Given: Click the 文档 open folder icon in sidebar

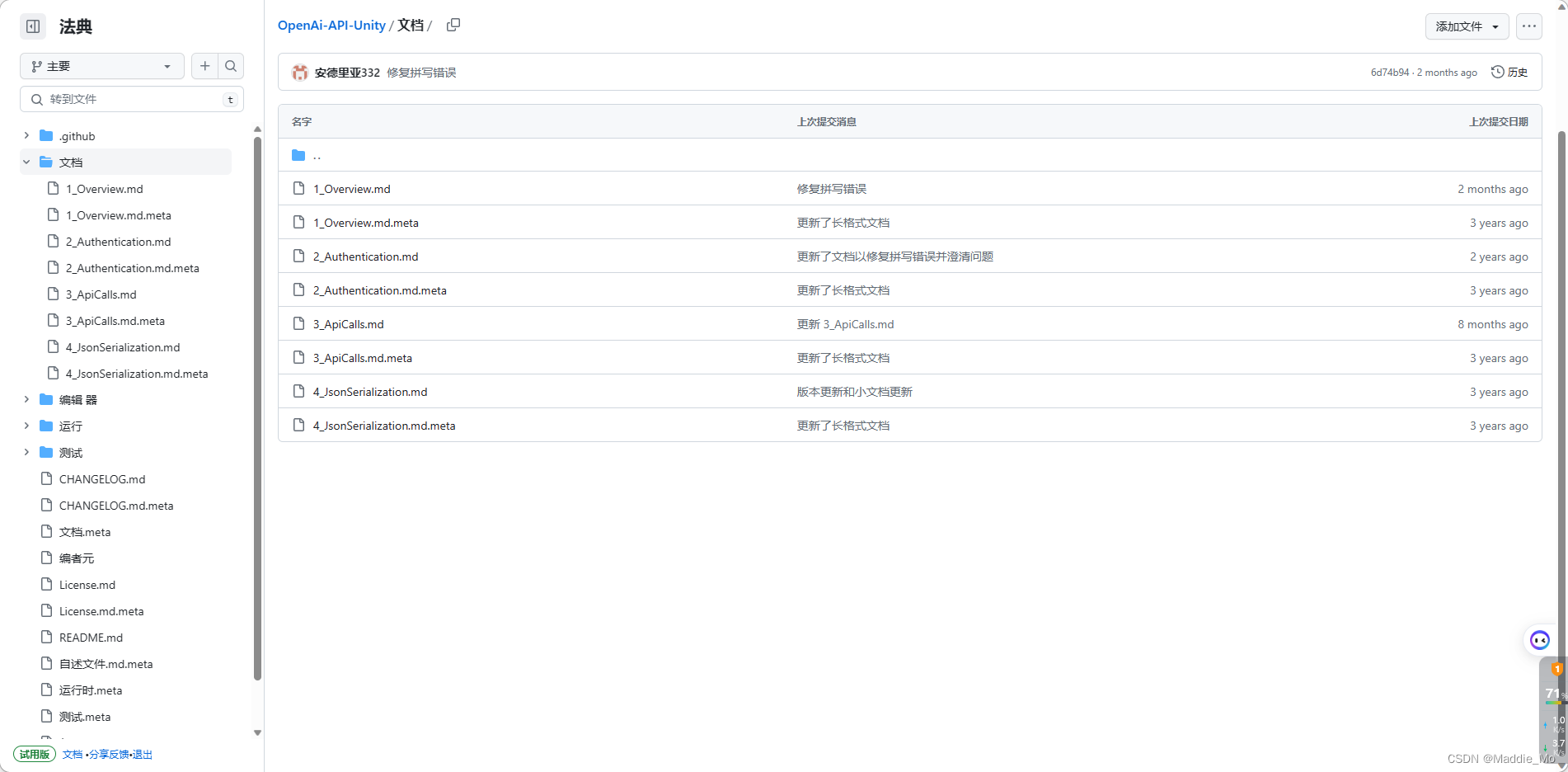Looking at the screenshot, I should [x=46, y=162].
